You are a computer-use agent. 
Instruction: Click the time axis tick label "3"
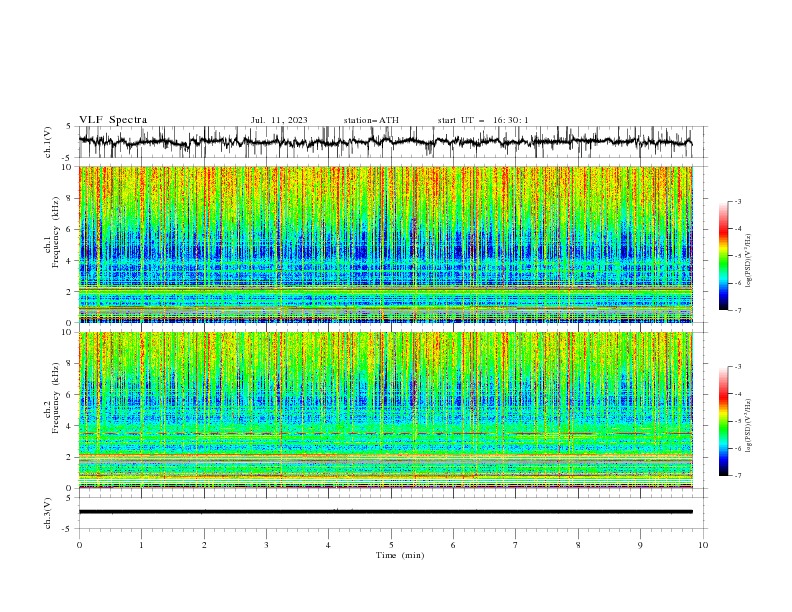pos(266,545)
